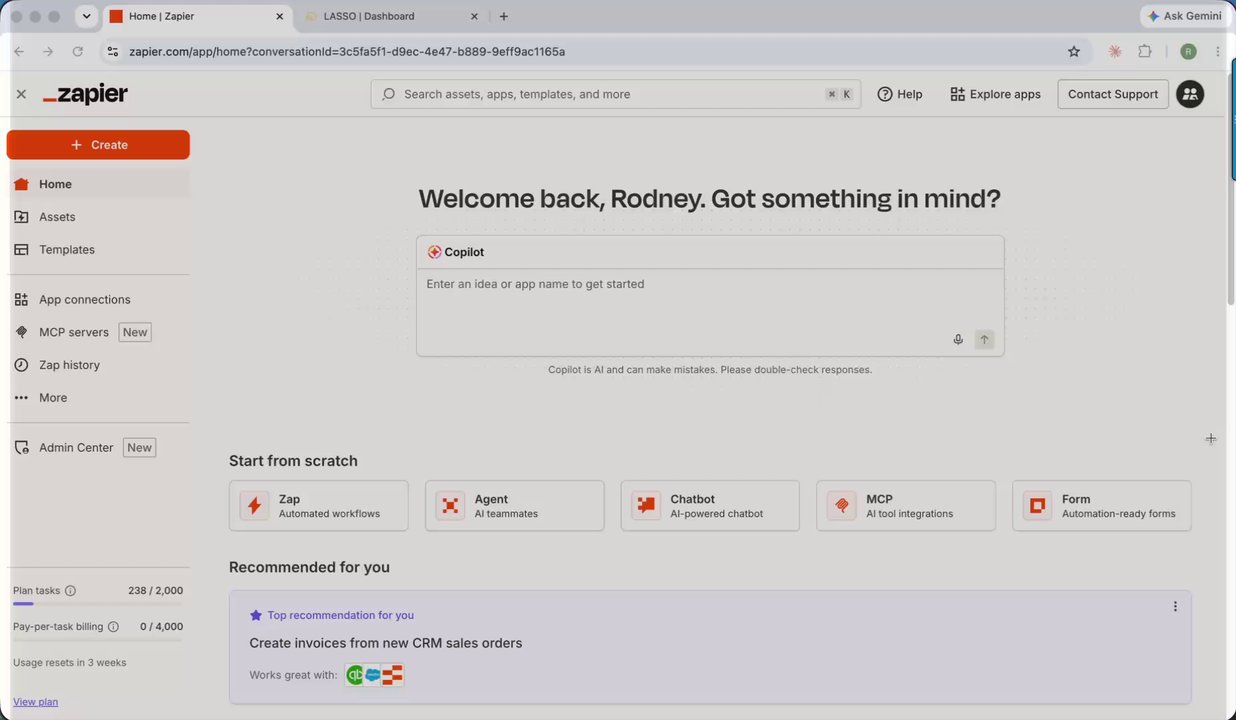Click the orange Create button
The width and height of the screenshot is (1236, 720).
[98, 145]
